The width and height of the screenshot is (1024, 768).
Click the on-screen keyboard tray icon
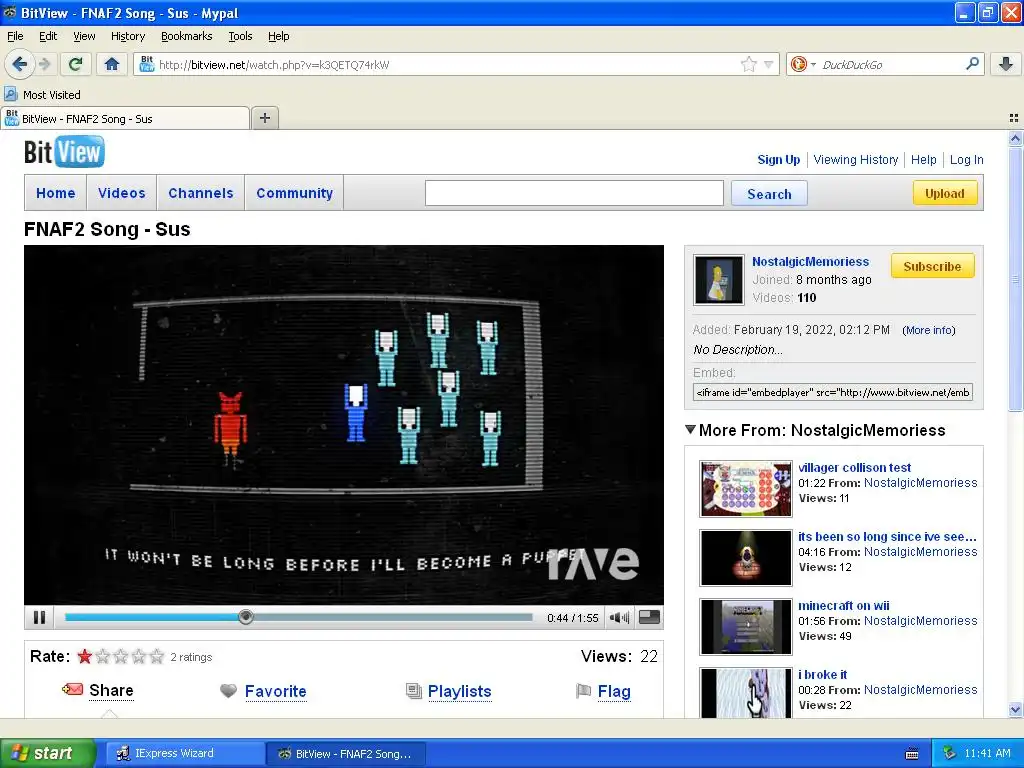pyautogui.click(x=912, y=754)
